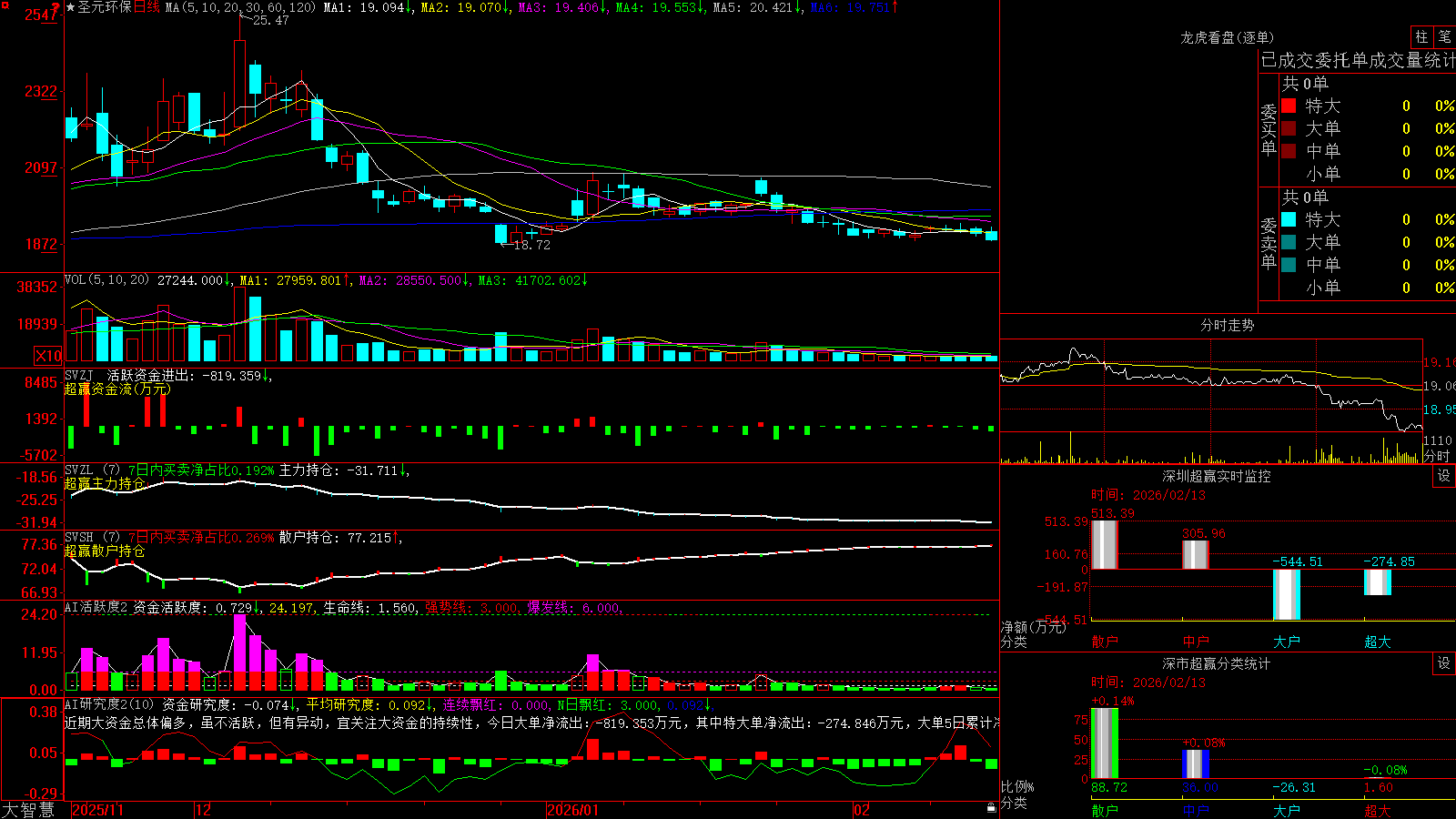Click the +0.08% 中户 bar in 深市超赢分类统计

(1195, 764)
